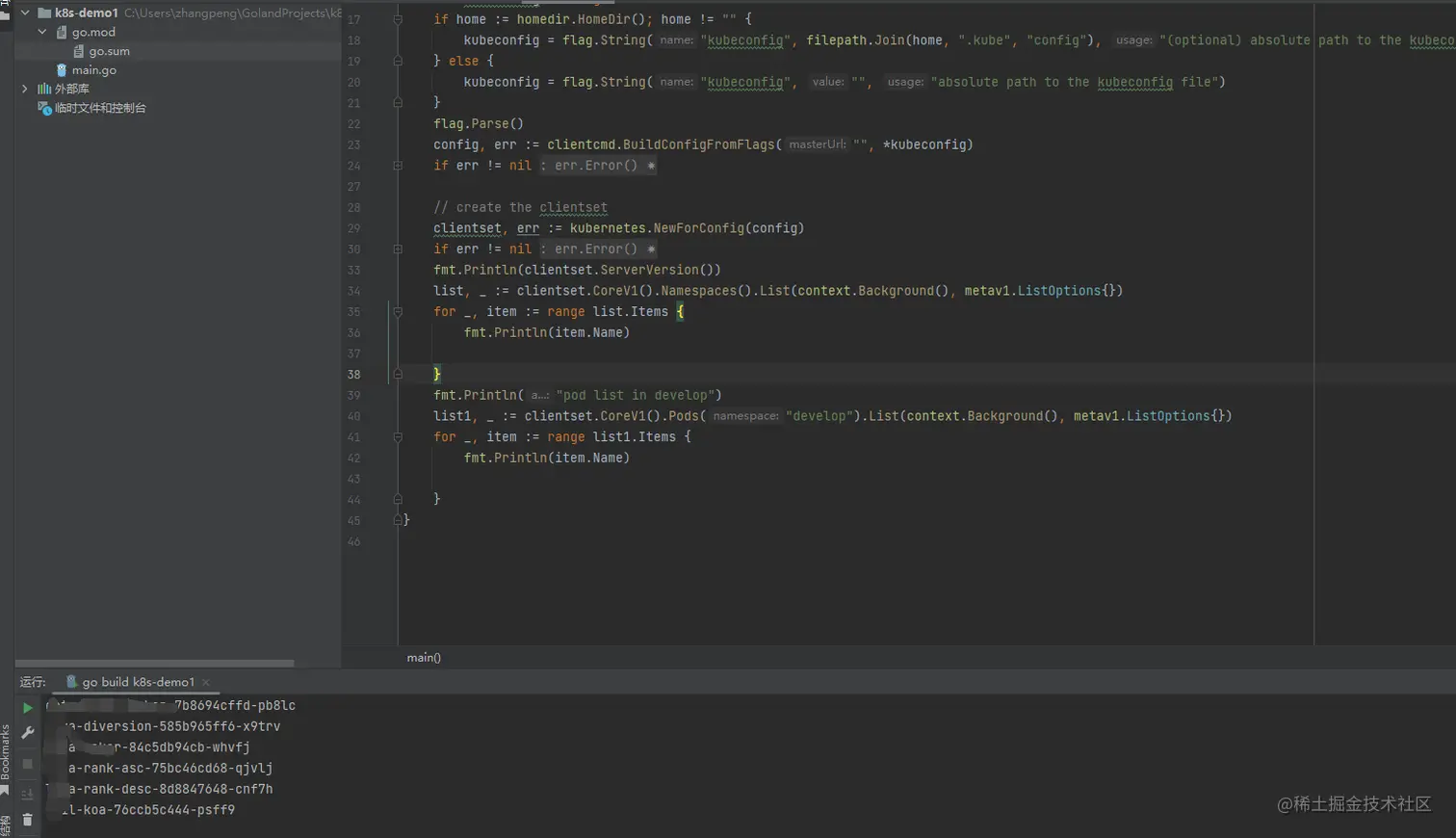Click collapsed 'err.Error()' on line 24
Image resolution: width=1456 pixels, height=838 pixels.
596,166
